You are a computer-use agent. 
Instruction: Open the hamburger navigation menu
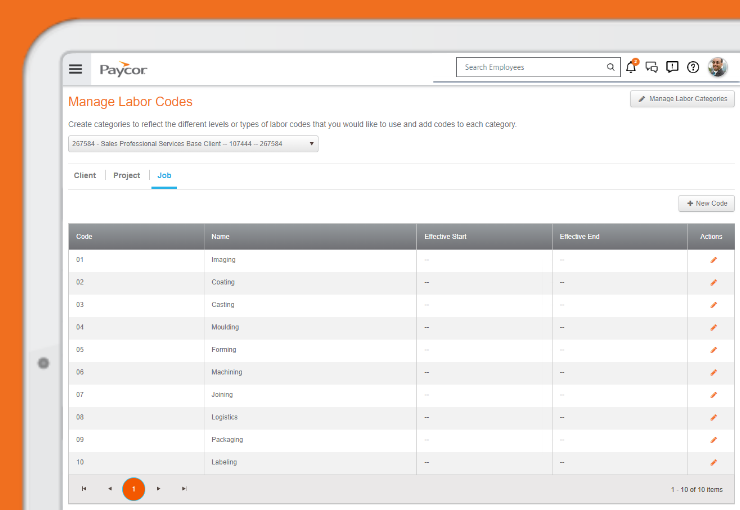point(76,69)
